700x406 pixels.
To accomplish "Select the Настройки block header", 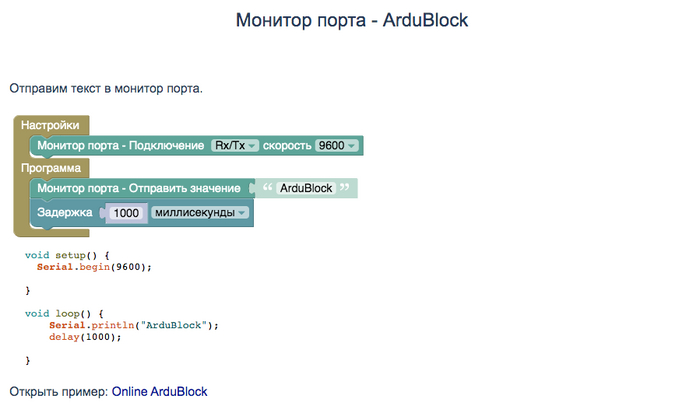I will pos(50,125).
